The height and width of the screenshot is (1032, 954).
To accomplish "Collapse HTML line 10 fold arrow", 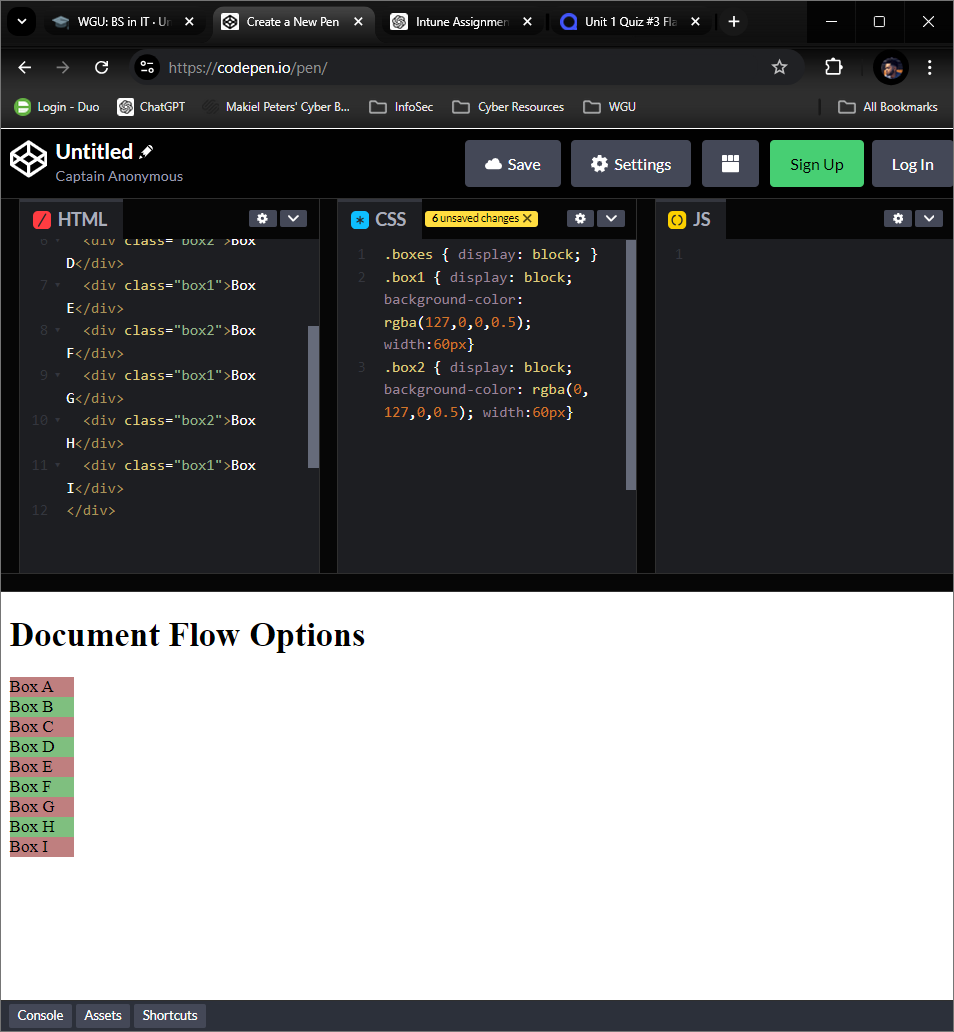I will click(57, 421).
